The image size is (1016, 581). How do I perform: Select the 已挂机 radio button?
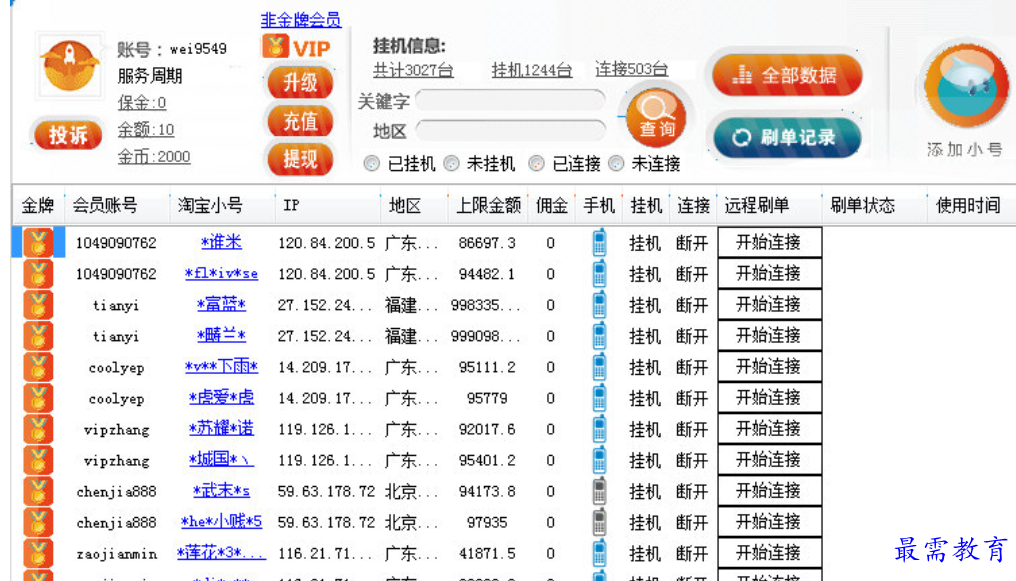point(371,163)
